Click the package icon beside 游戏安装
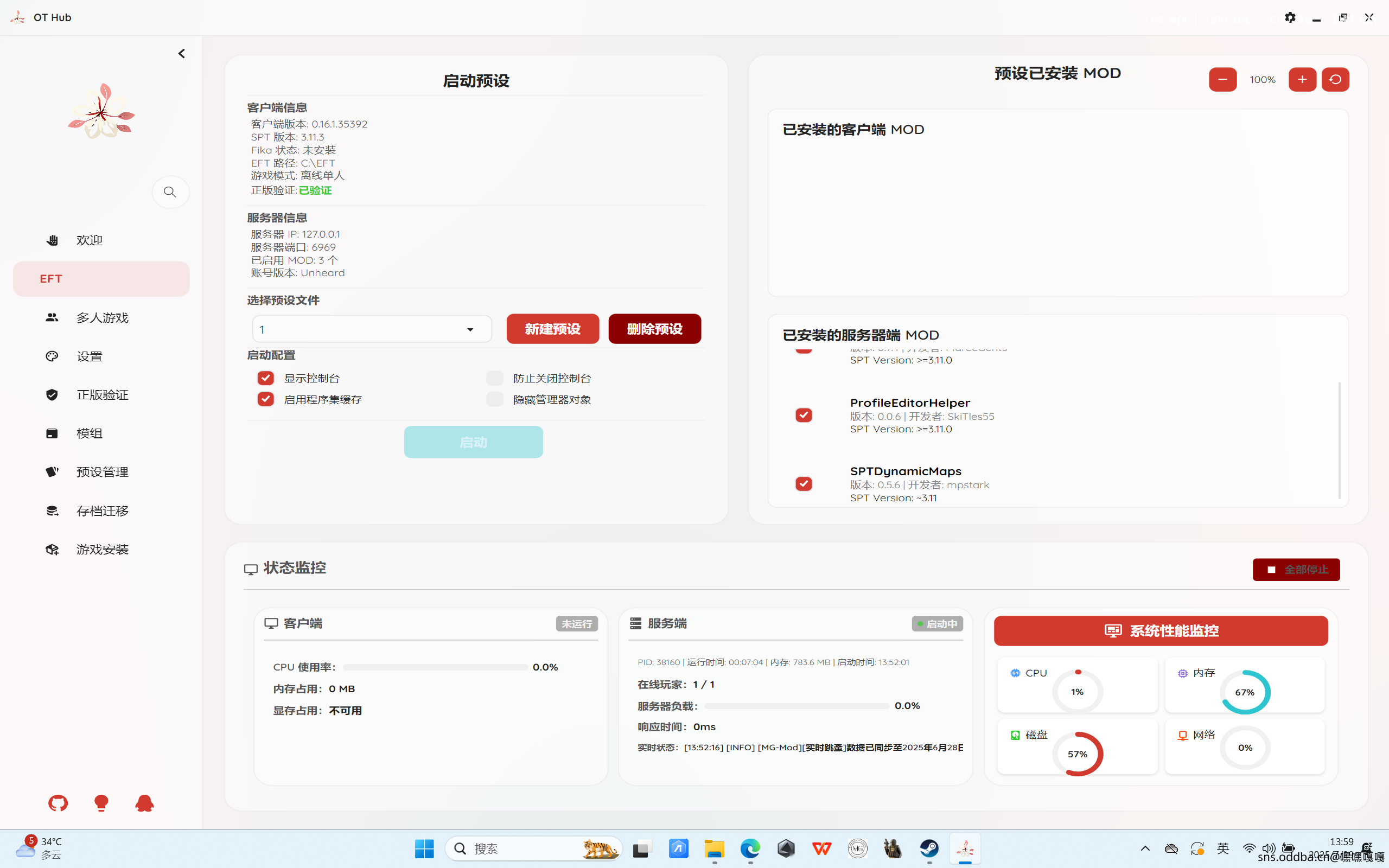This screenshot has width=1389, height=868. [52, 550]
